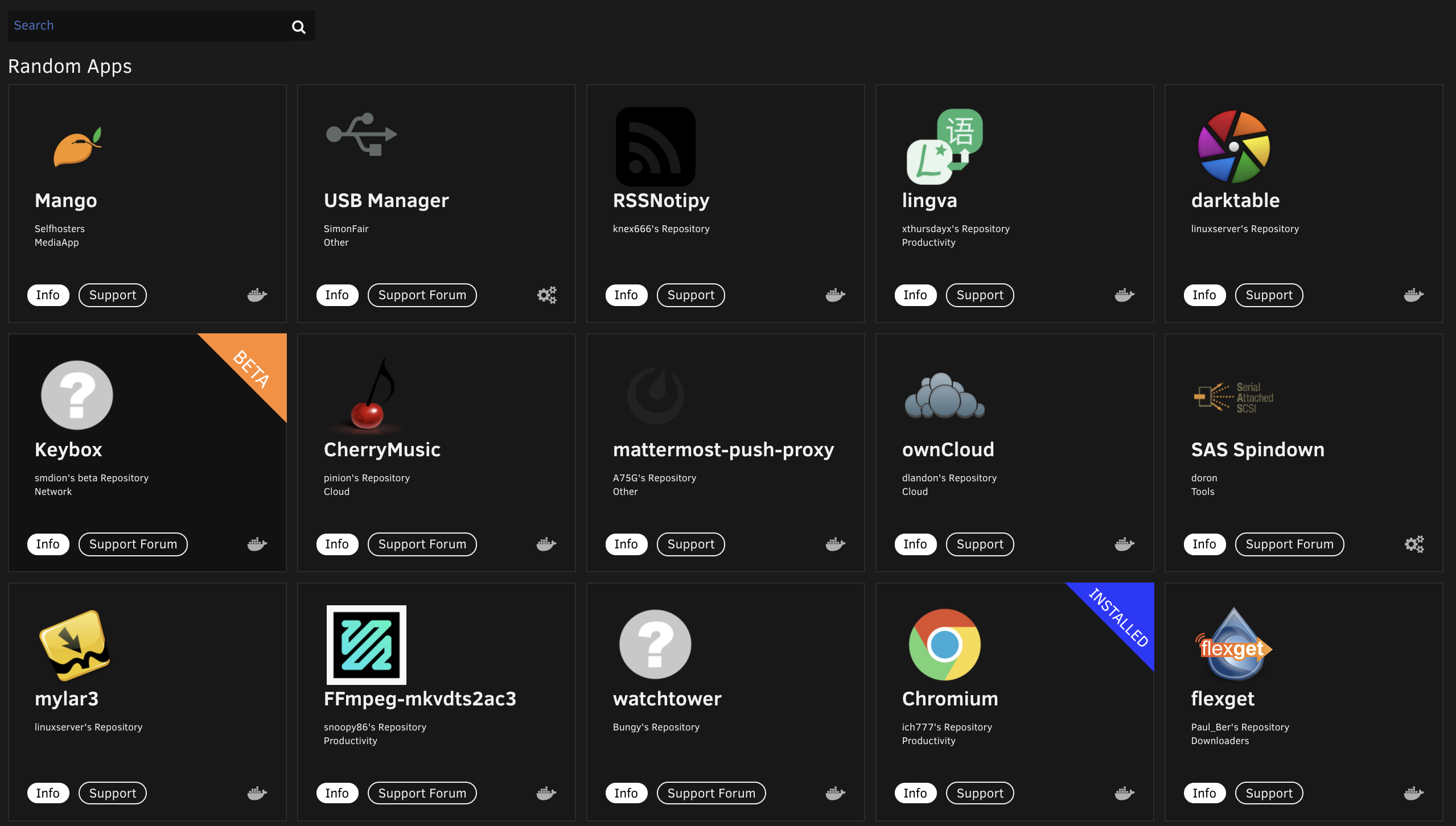Click the docker whale icon on Mango card
Image resolution: width=1456 pixels, height=826 pixels.
[x=257, y=295]
